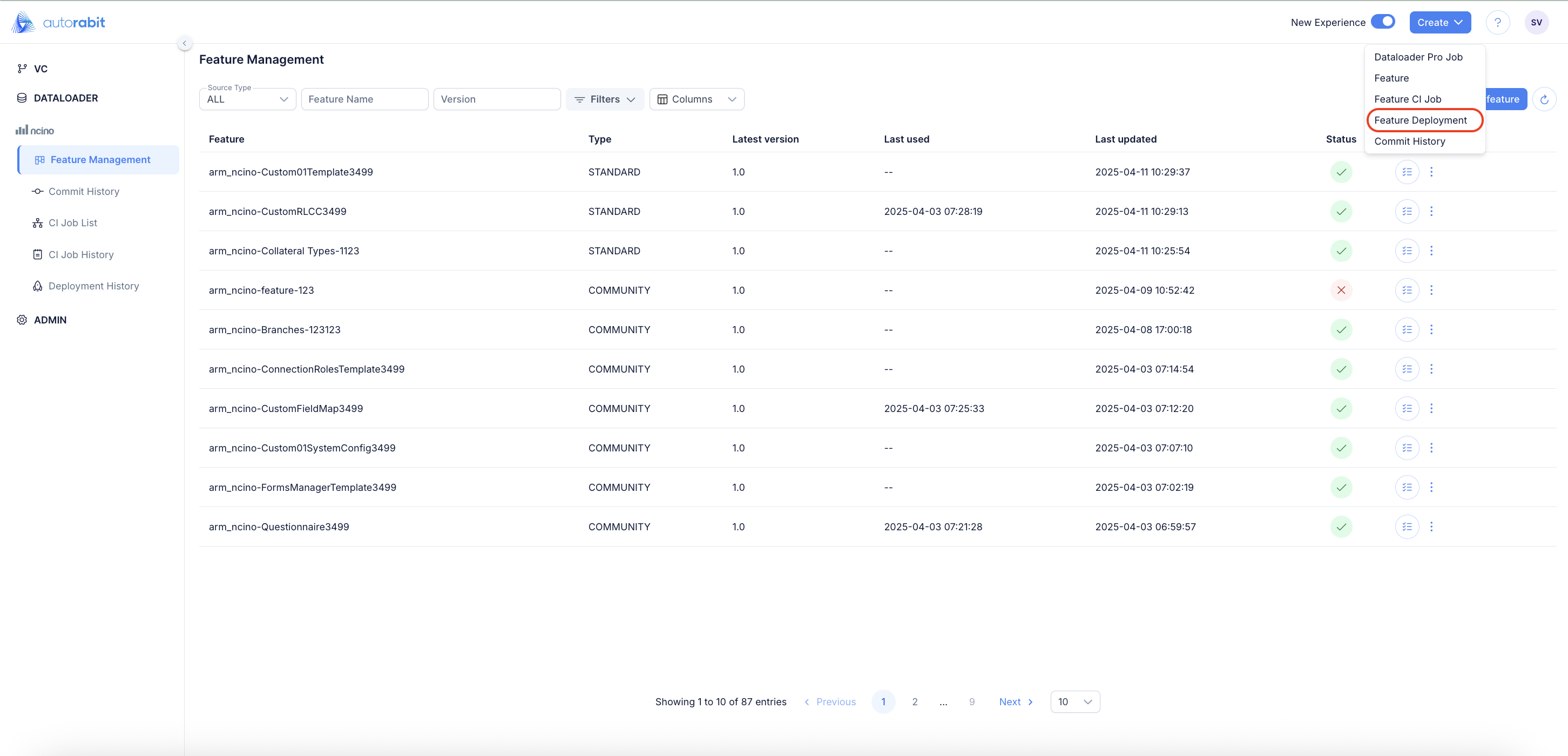Collapse the sidebar with the chevron arrow
This screenshot has width=1568, height=756.
(185, 43)
